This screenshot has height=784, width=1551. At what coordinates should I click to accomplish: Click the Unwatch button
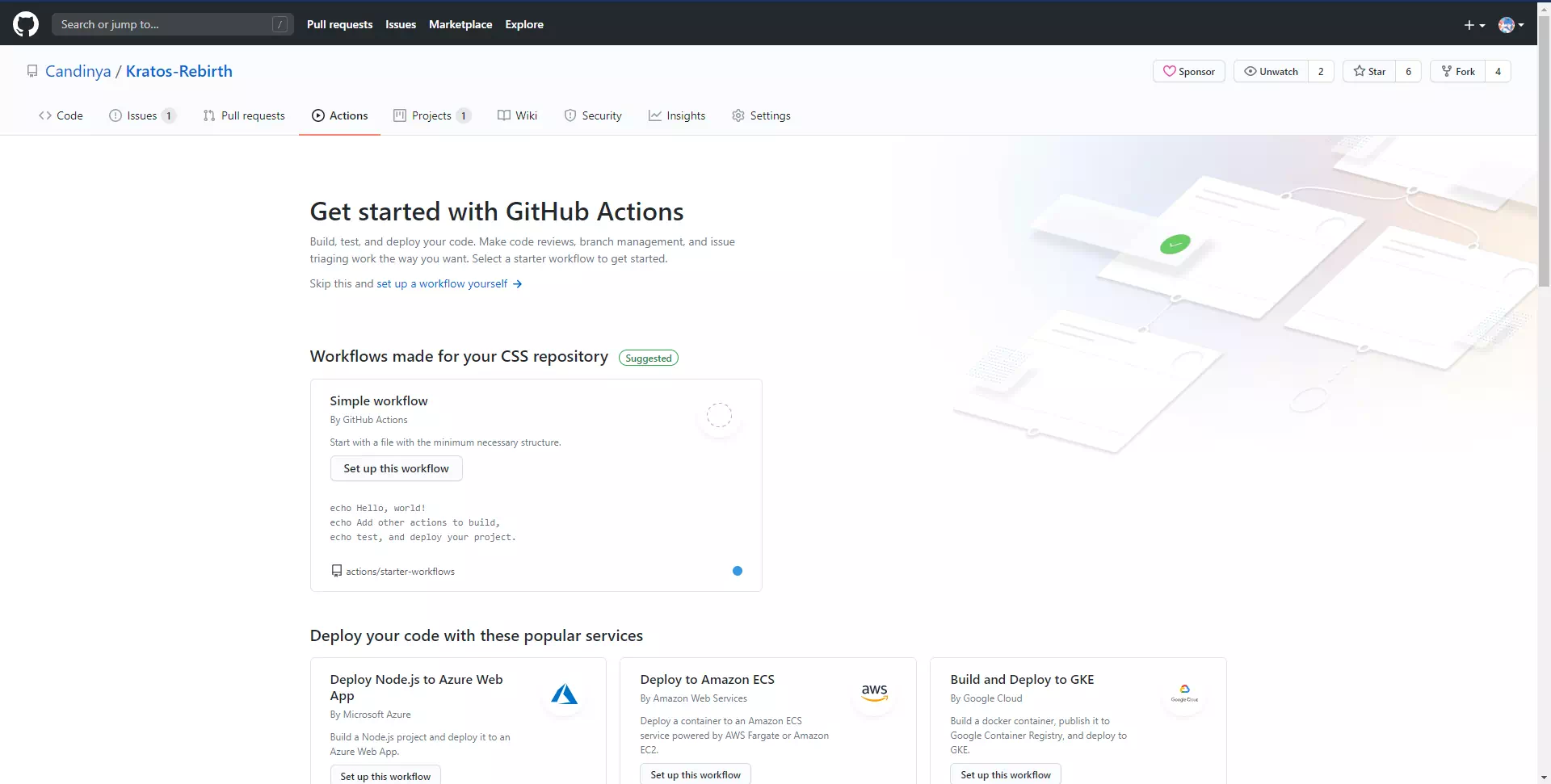tap(1271, 71)
